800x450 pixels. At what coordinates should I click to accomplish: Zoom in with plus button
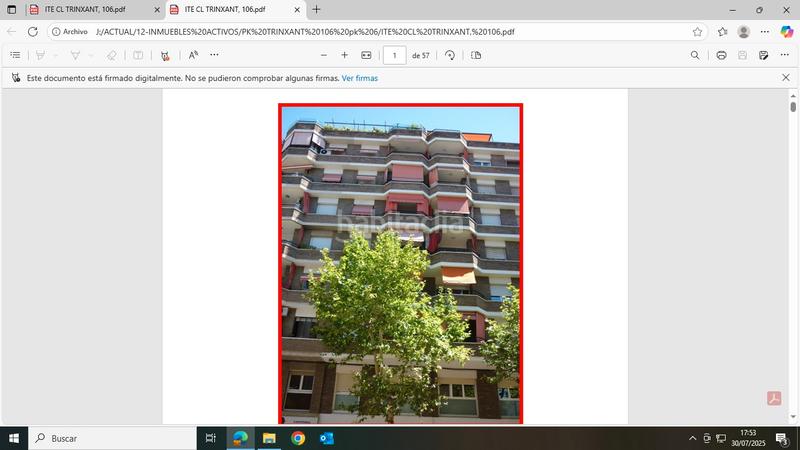click(x=344, y=55)
